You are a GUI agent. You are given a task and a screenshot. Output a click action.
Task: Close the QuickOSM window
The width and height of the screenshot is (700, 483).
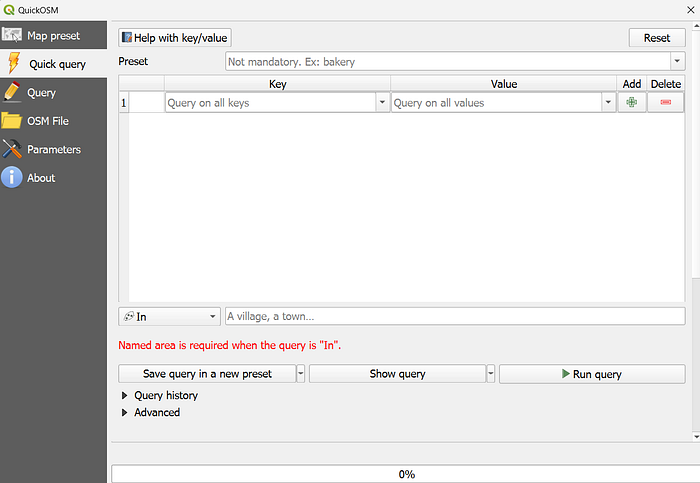(691, 10)
